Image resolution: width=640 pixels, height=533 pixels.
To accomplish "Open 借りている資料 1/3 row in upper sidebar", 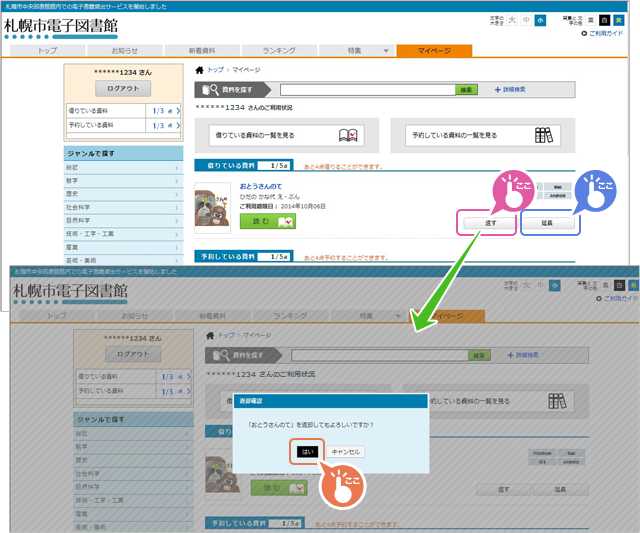I will pyautogui.click(x=123, y=111).
